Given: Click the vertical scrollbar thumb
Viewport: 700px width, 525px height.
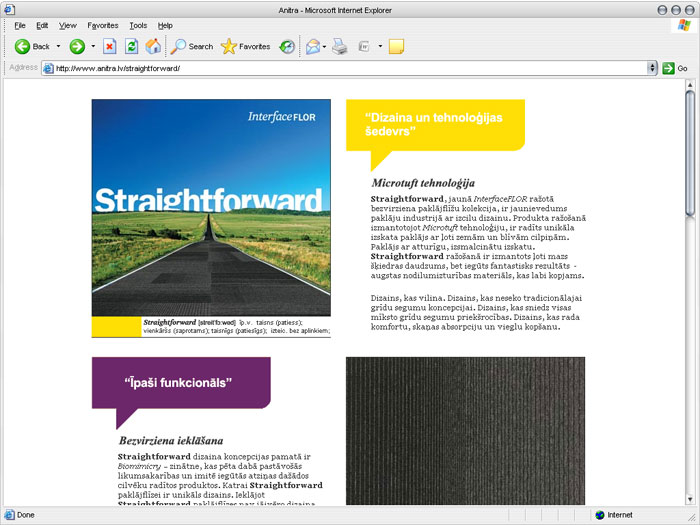Looking at the screenshot, I should coord(690,153).
